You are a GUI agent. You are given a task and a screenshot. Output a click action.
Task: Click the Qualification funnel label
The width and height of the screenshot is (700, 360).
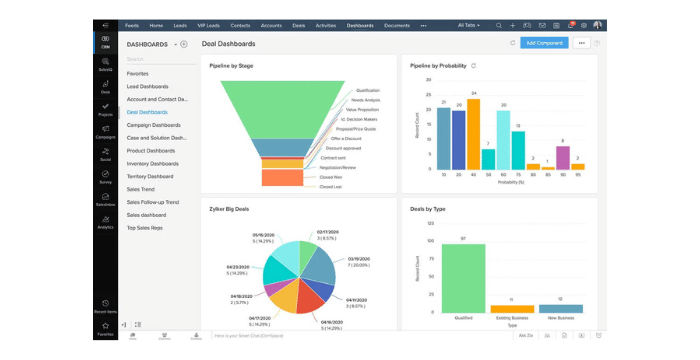[x=368, y=91]
